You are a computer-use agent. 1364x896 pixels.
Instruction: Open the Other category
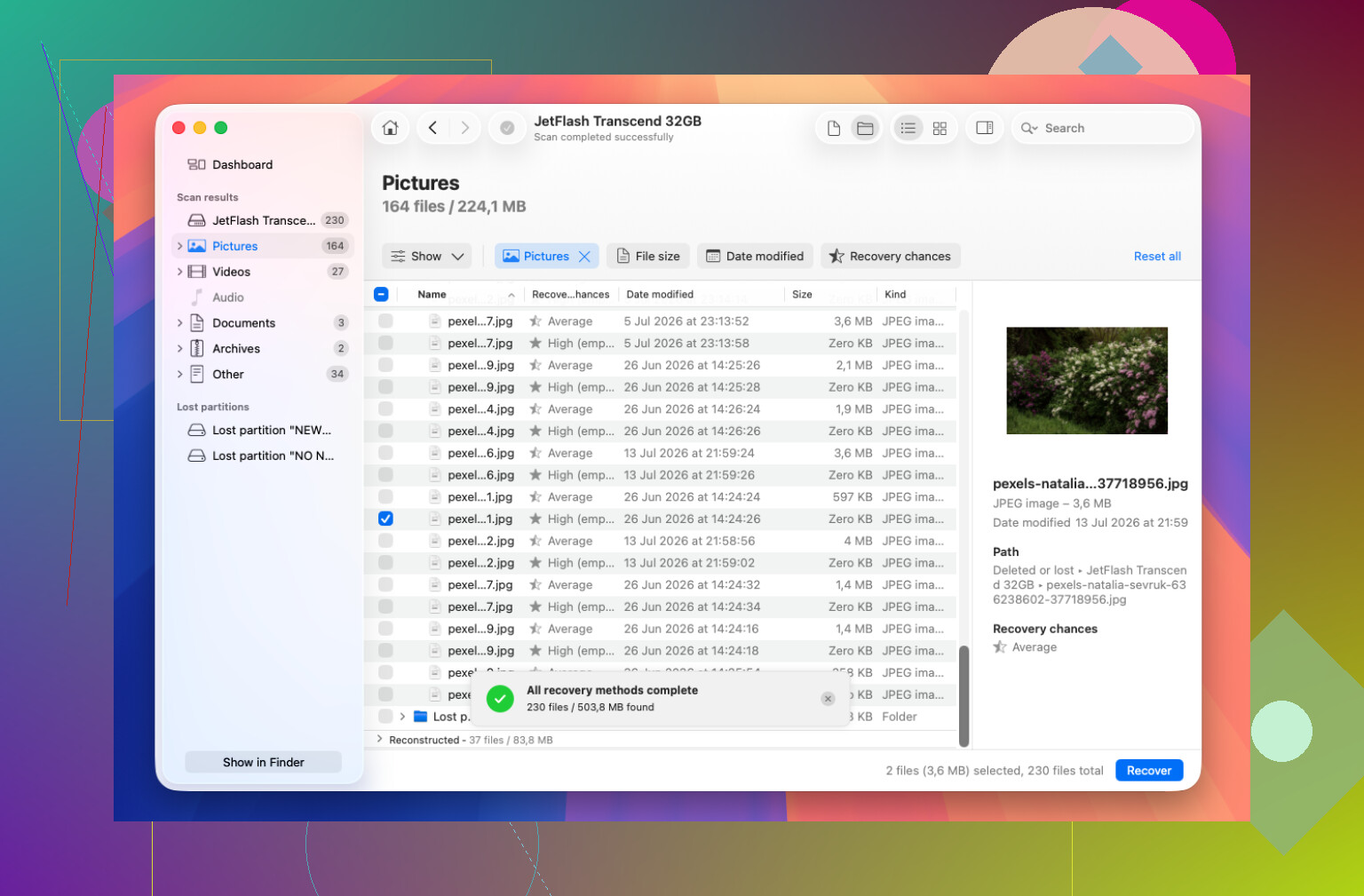(263, 374)
